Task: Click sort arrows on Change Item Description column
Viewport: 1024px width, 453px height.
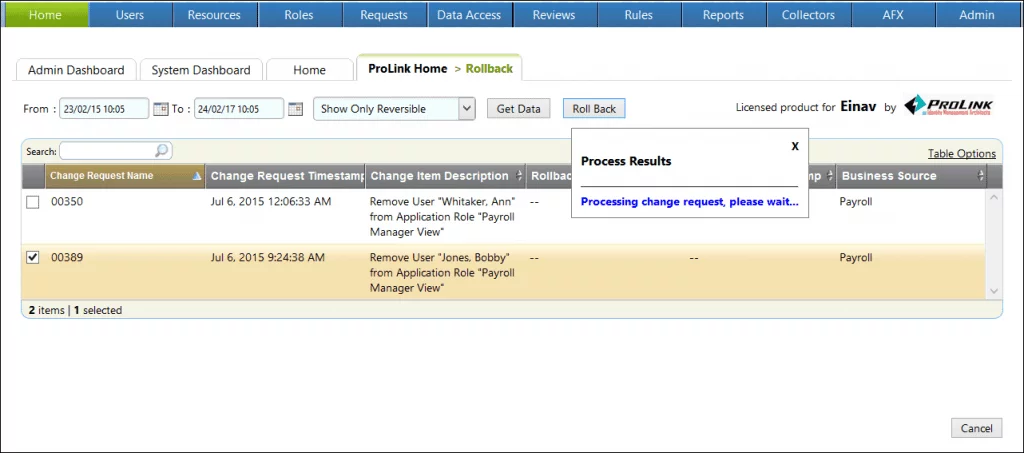Action: coord(519,176)
